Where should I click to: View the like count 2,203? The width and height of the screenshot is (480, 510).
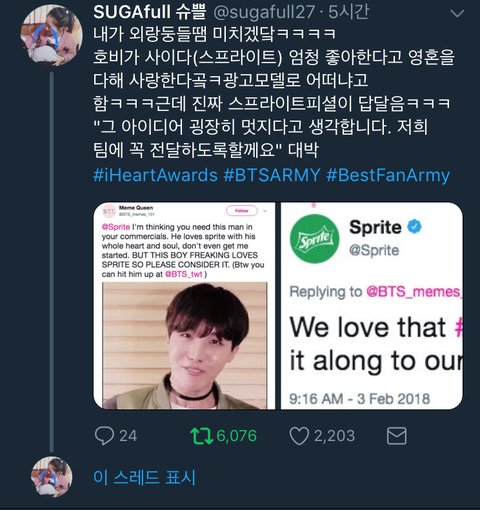[335, 436]
